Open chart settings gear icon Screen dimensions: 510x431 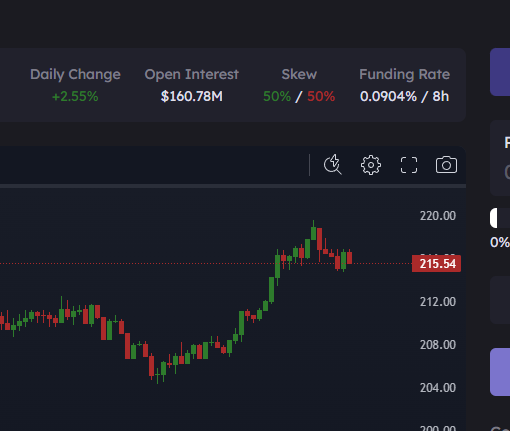tap(371, 165)
